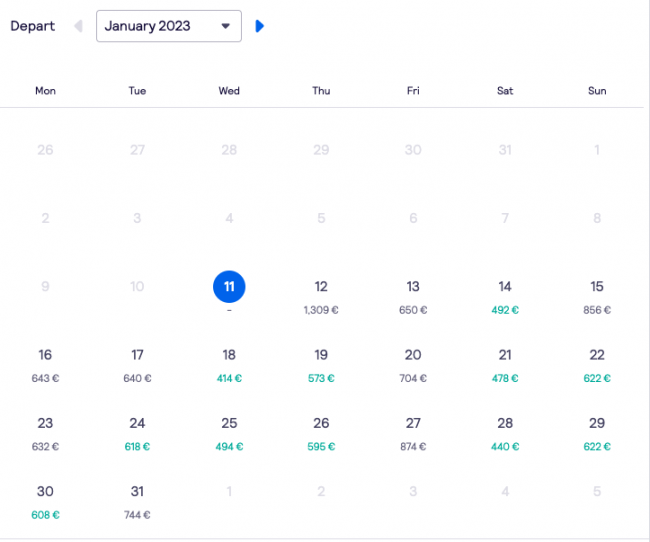Select January 31 priced 744 €

[137, 502]
